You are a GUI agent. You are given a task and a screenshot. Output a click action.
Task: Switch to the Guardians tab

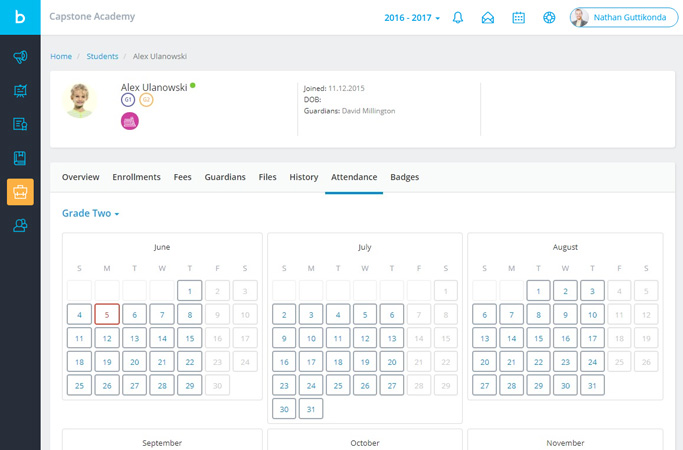point(225,177)
